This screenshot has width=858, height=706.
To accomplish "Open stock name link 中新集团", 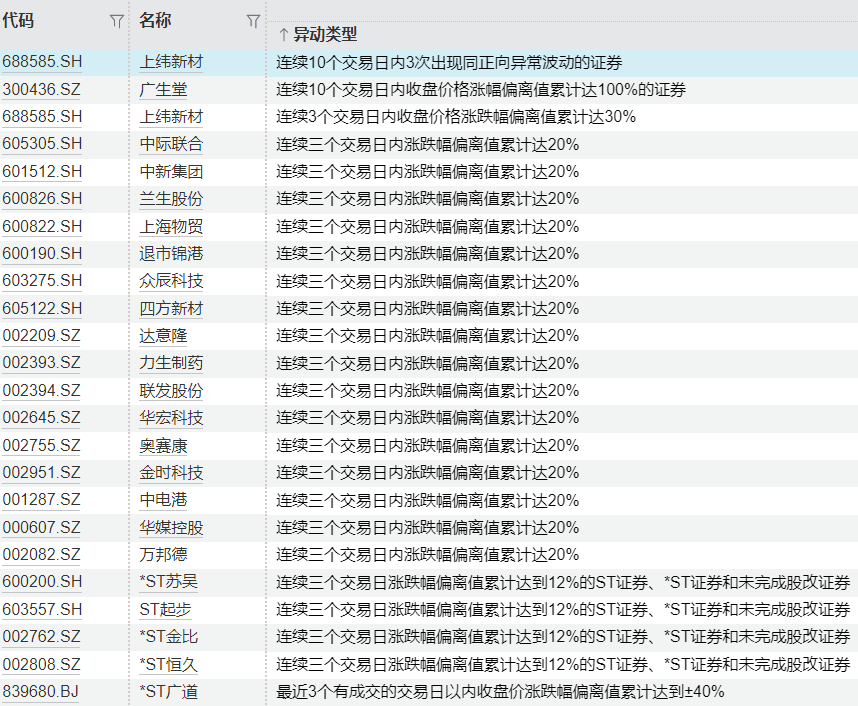I will pos(171,171).
